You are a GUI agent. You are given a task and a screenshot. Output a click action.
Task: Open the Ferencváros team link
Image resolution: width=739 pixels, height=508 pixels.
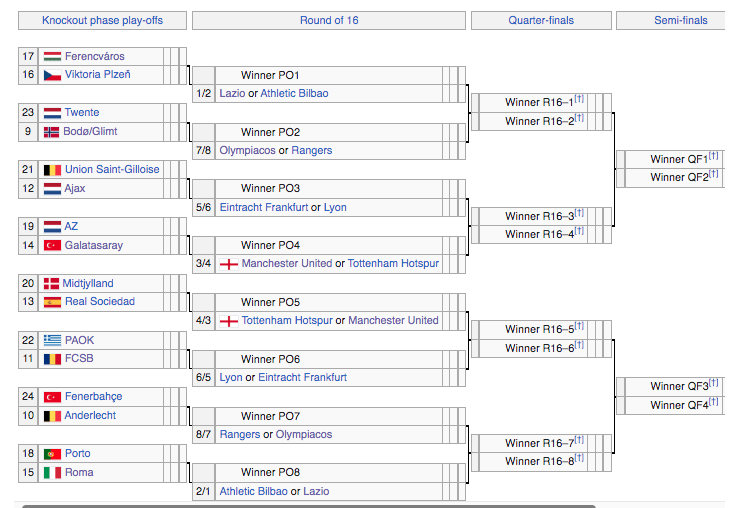click(95, 57)
